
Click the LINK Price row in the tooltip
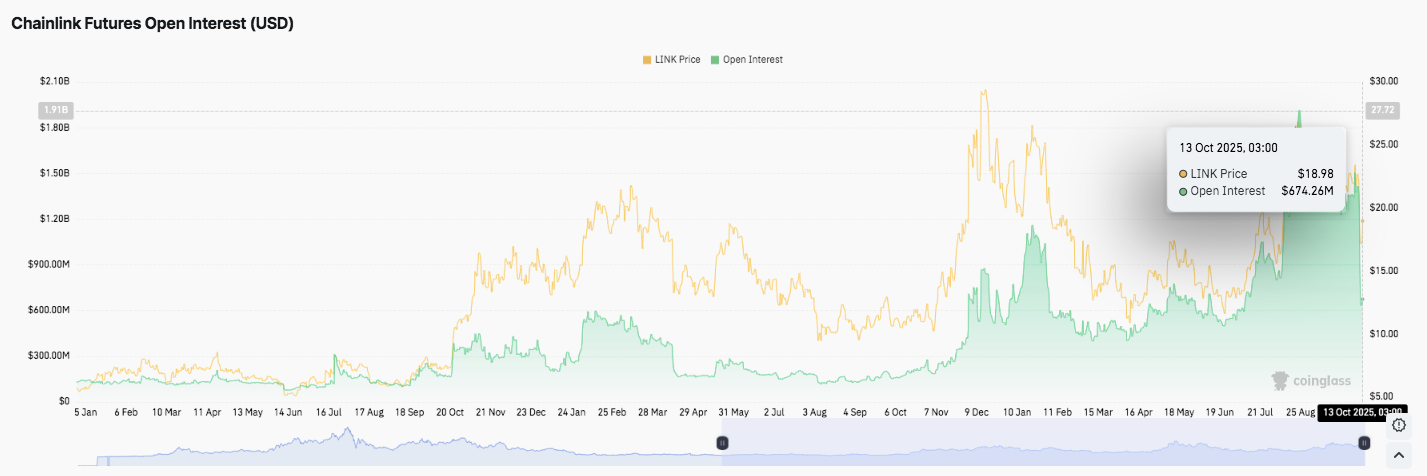[1256, 174]
